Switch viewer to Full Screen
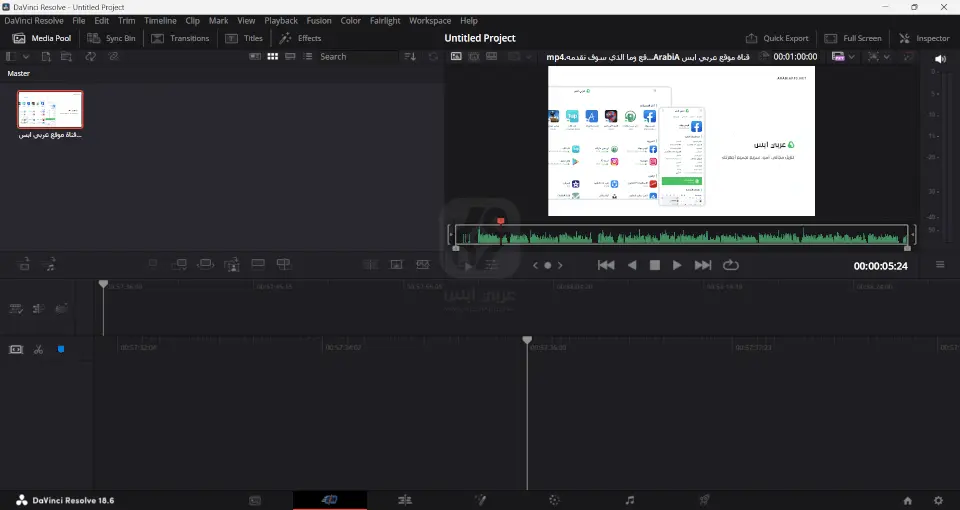960x510 pixels. [853, 38]
